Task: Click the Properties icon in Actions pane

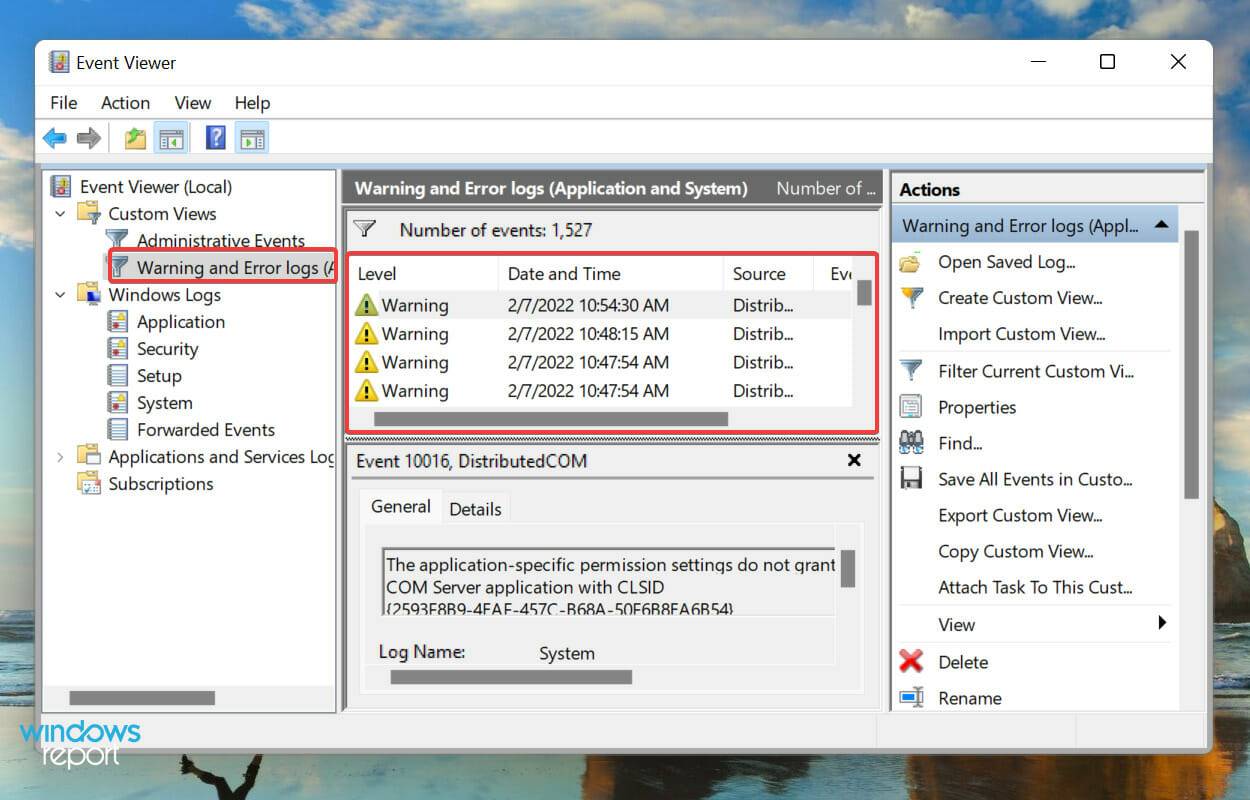Action: tap(911, 407)
